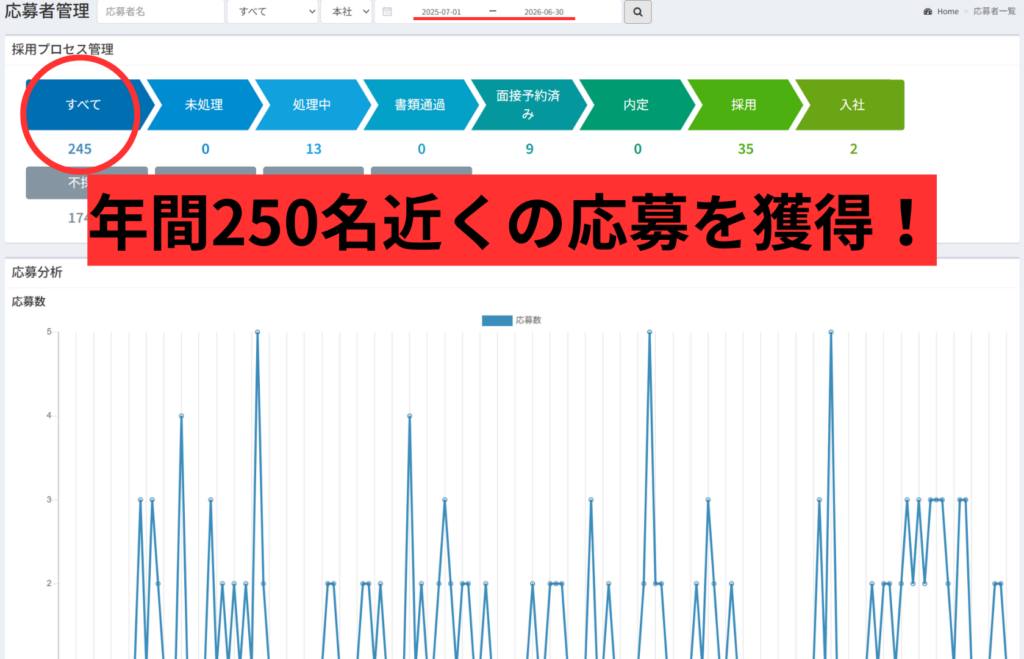Click the 9 count under 面接予約済み
The height and width of the screenshot is (659, 1024).
click(530, 149)
